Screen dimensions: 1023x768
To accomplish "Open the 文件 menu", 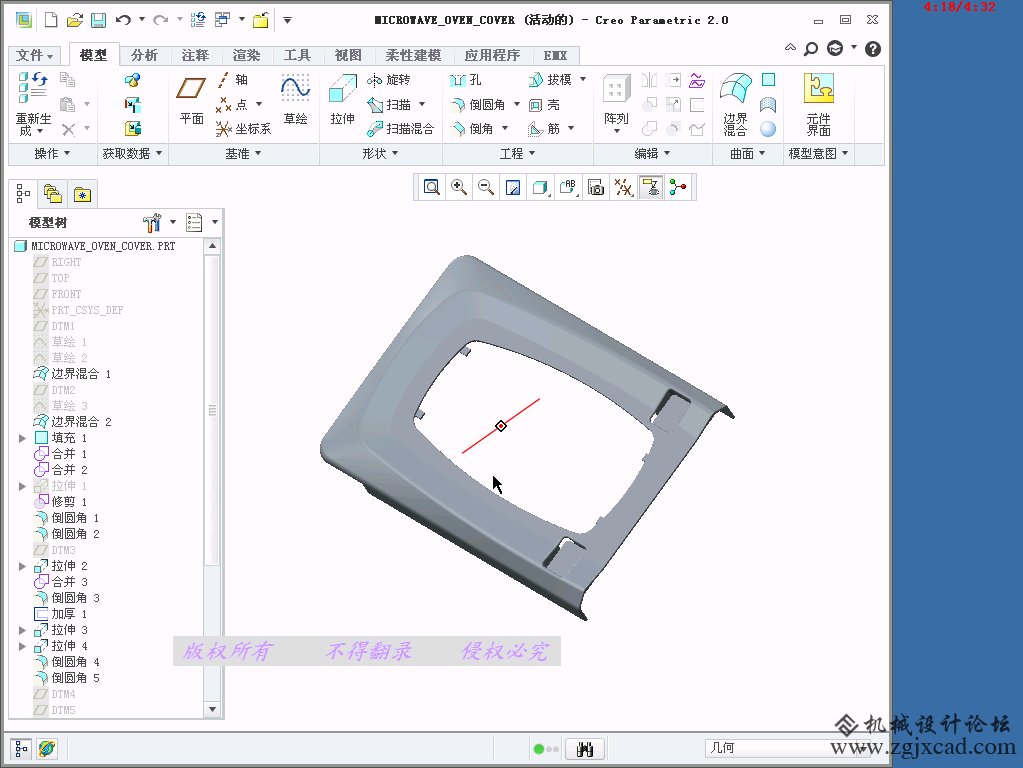I will 34,55.
